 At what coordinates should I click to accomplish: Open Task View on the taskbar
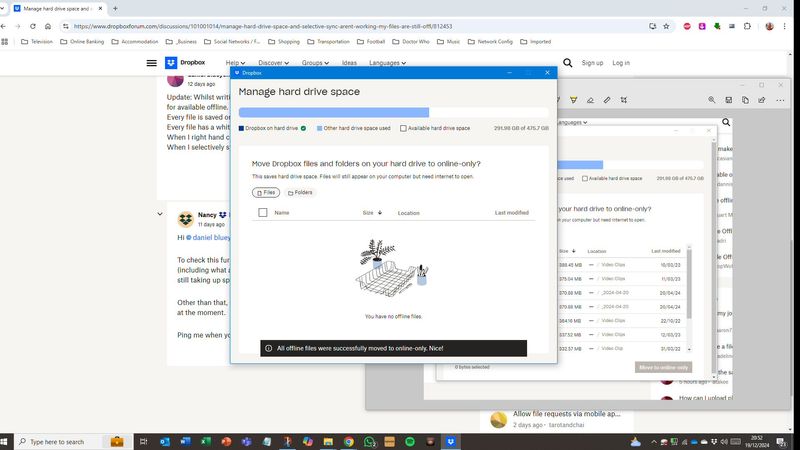pyautogui.click(x=143, y=442)
